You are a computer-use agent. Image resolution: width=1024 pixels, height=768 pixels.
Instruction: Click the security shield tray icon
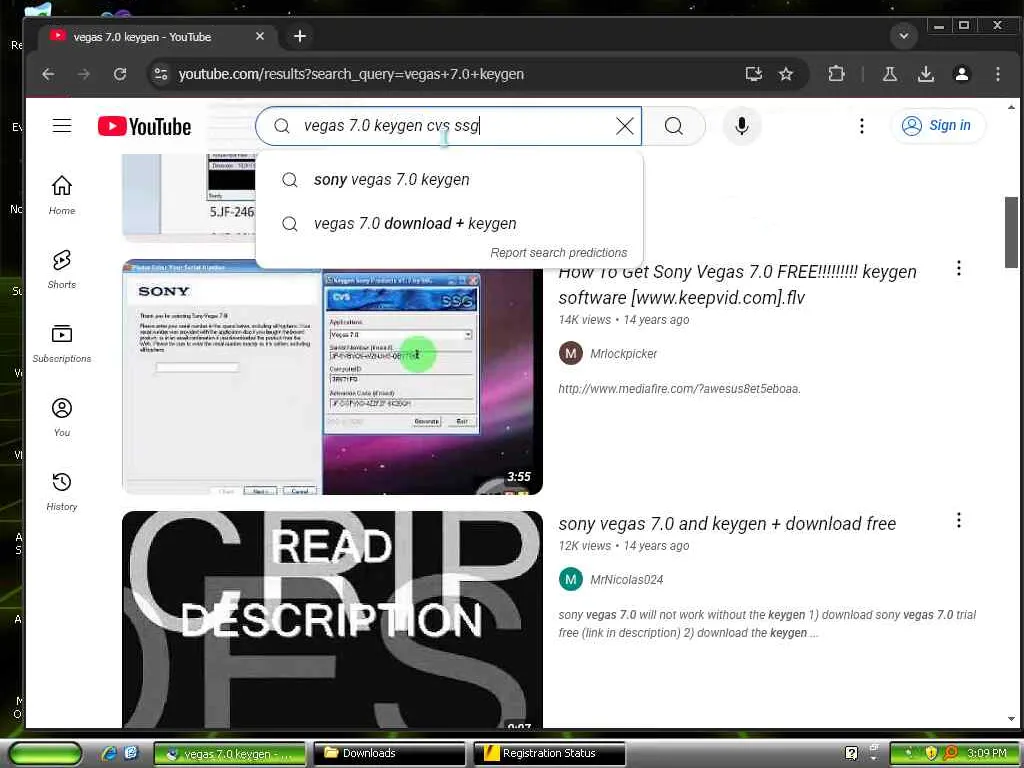931,753
